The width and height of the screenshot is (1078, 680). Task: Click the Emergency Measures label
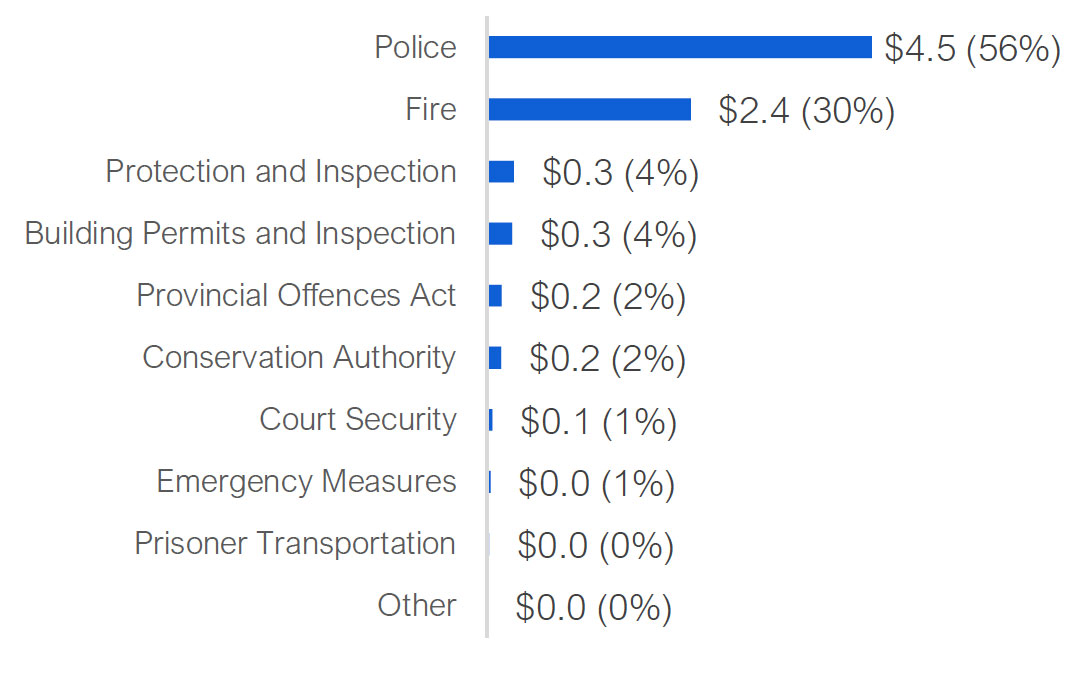306,481
